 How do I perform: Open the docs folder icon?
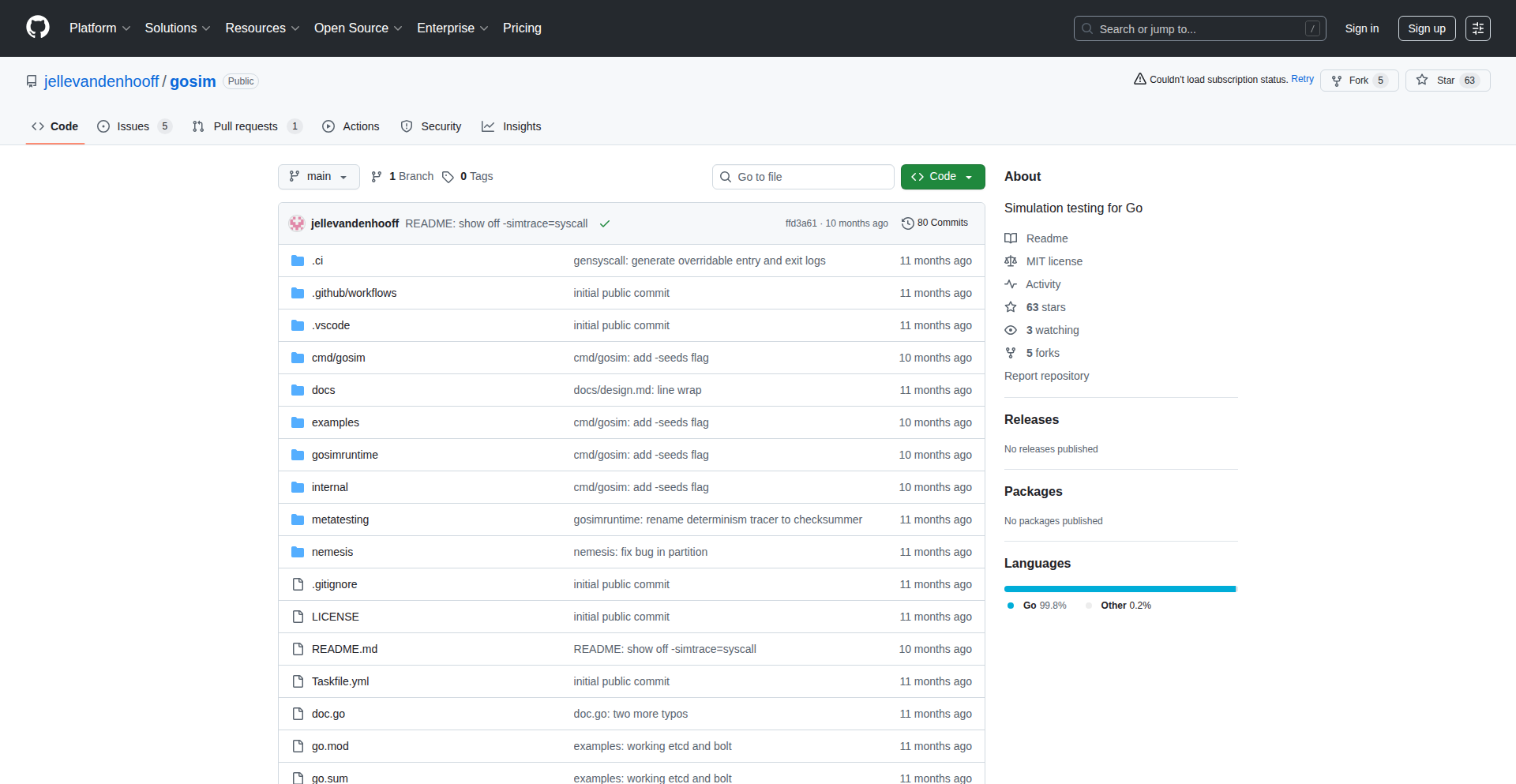click(x=298, y=390)
